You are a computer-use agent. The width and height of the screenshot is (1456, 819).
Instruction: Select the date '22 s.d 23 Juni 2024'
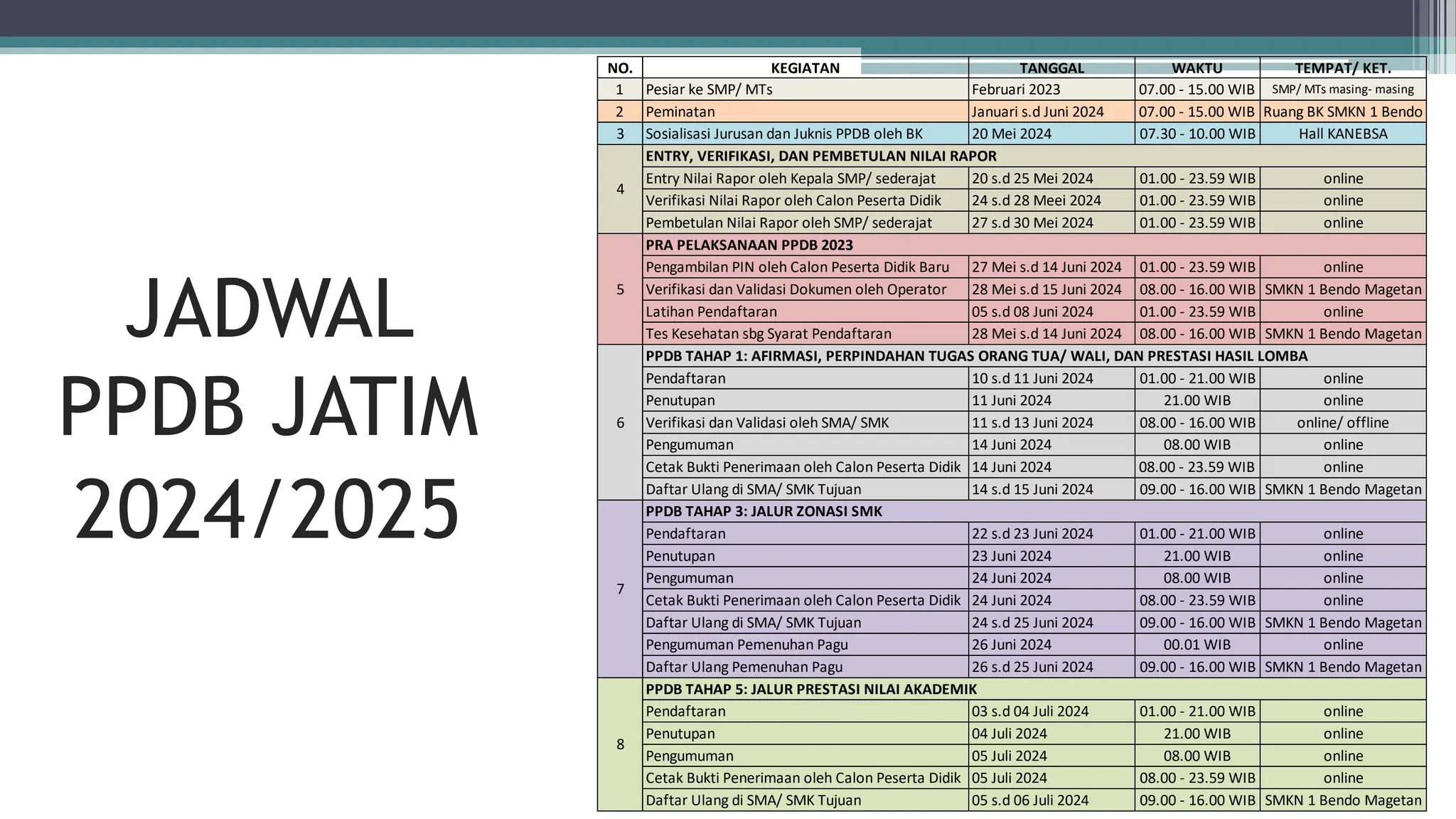pyautogui.click(x=1051, y=533)
